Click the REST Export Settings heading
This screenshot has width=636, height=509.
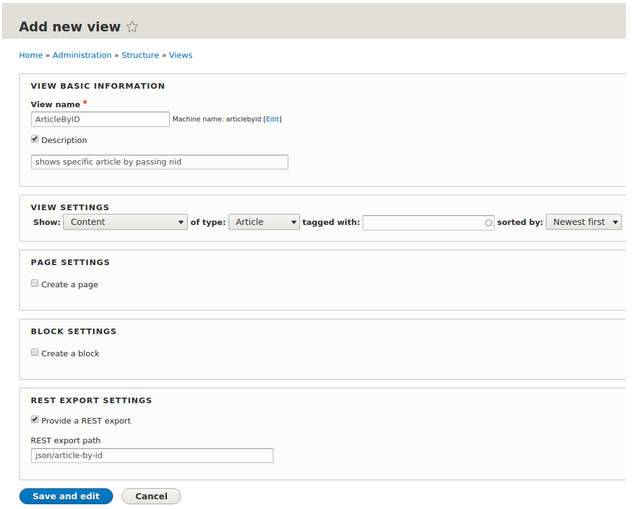(91, 400)
